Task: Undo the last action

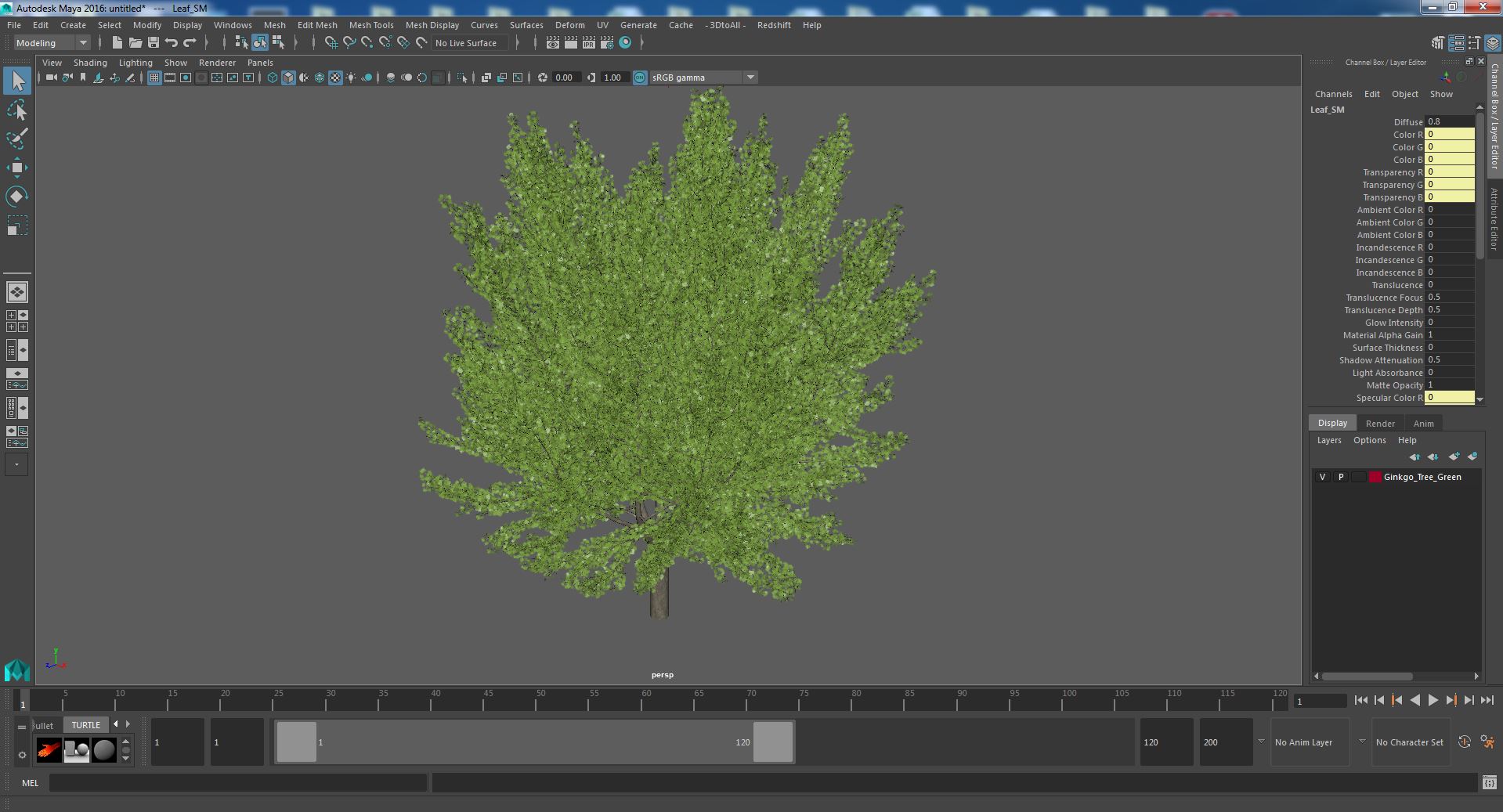Action: (x=172, y=43)
